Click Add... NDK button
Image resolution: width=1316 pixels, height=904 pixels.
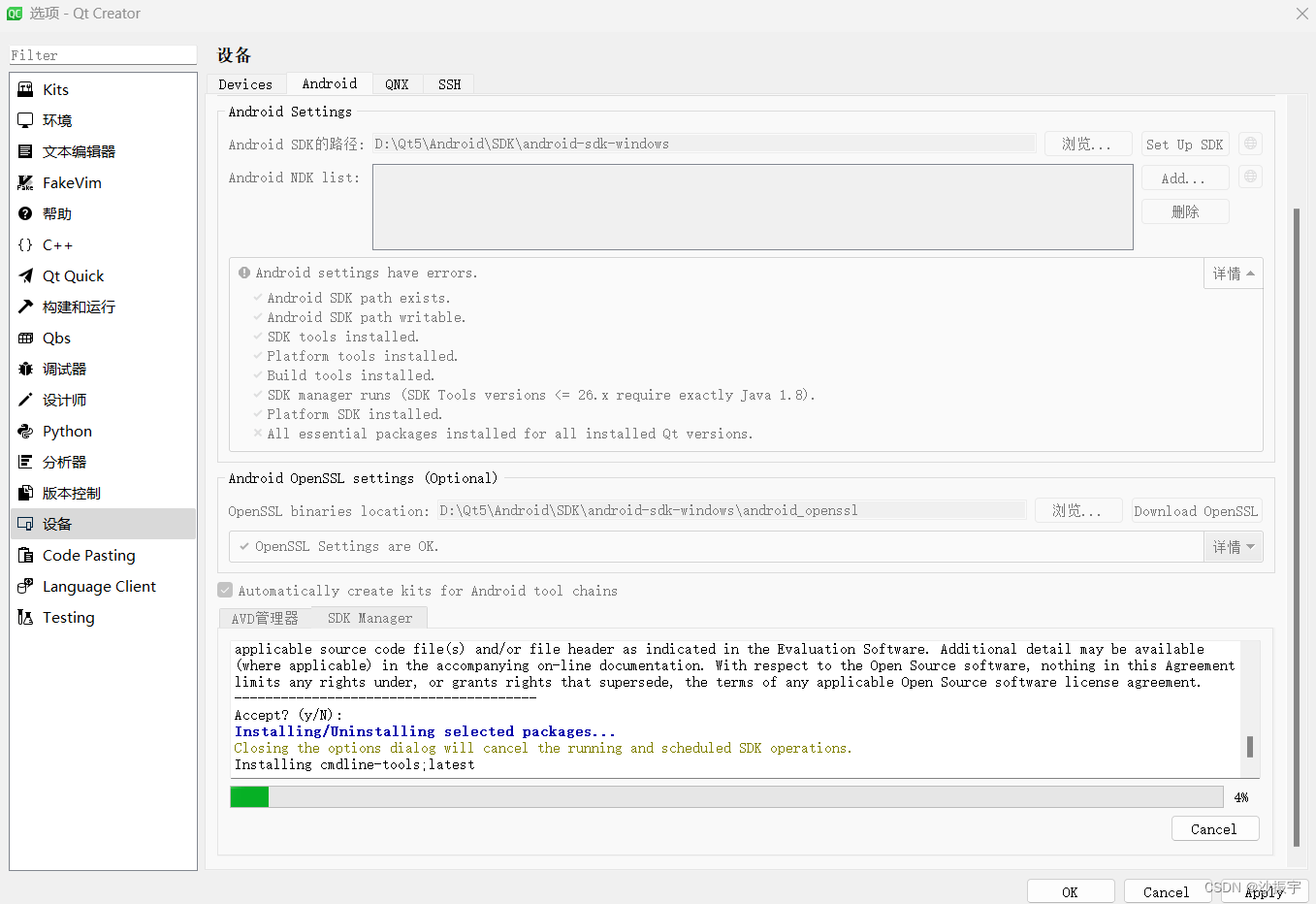point(1185,178)
